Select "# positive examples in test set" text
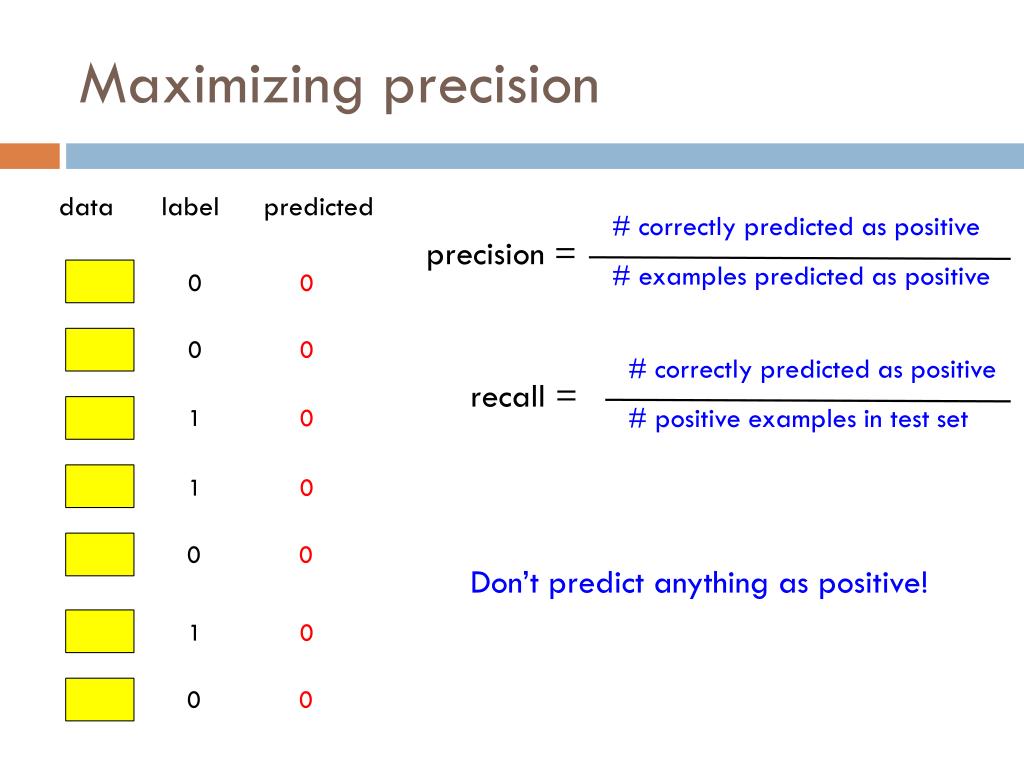Screen dimensions: 1024x768 798,419
